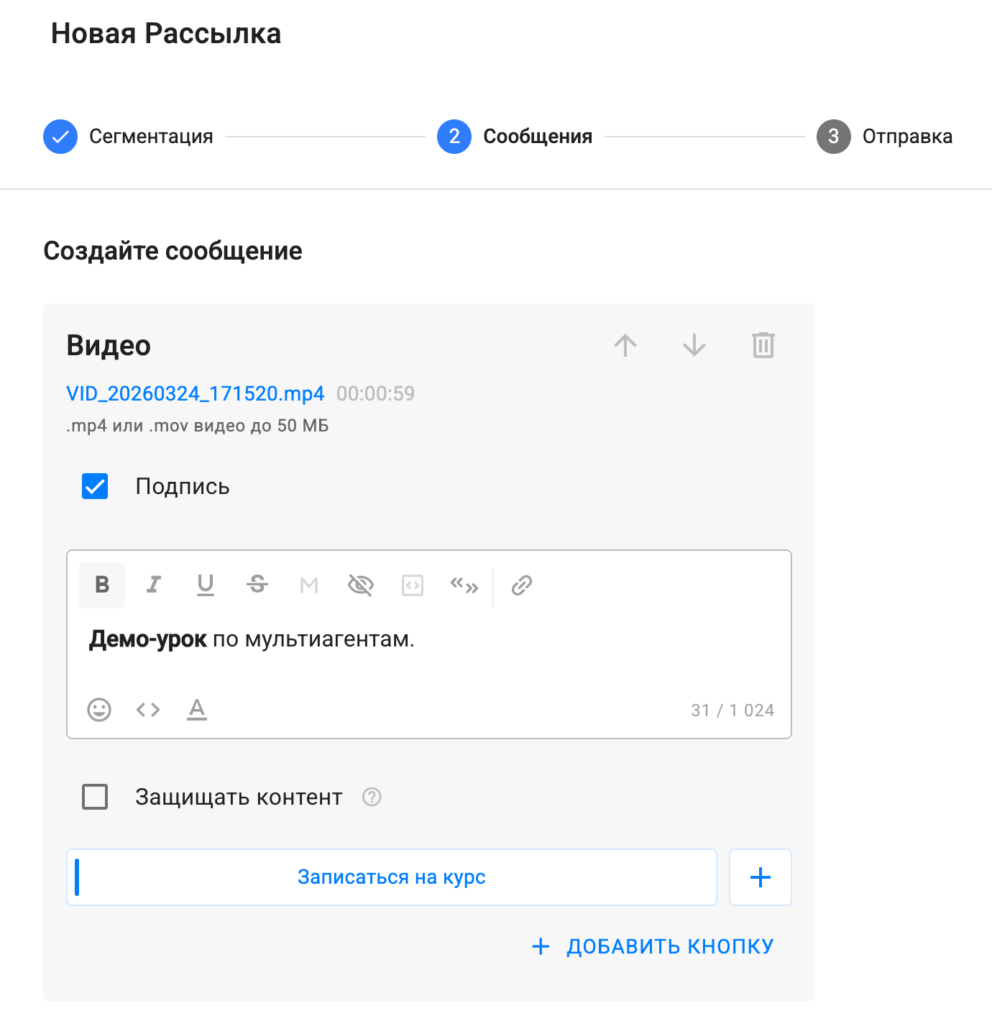Click plus button beside Записаться на курс
The height and width of the screenshot is (1024, 992).
(760, 877)
